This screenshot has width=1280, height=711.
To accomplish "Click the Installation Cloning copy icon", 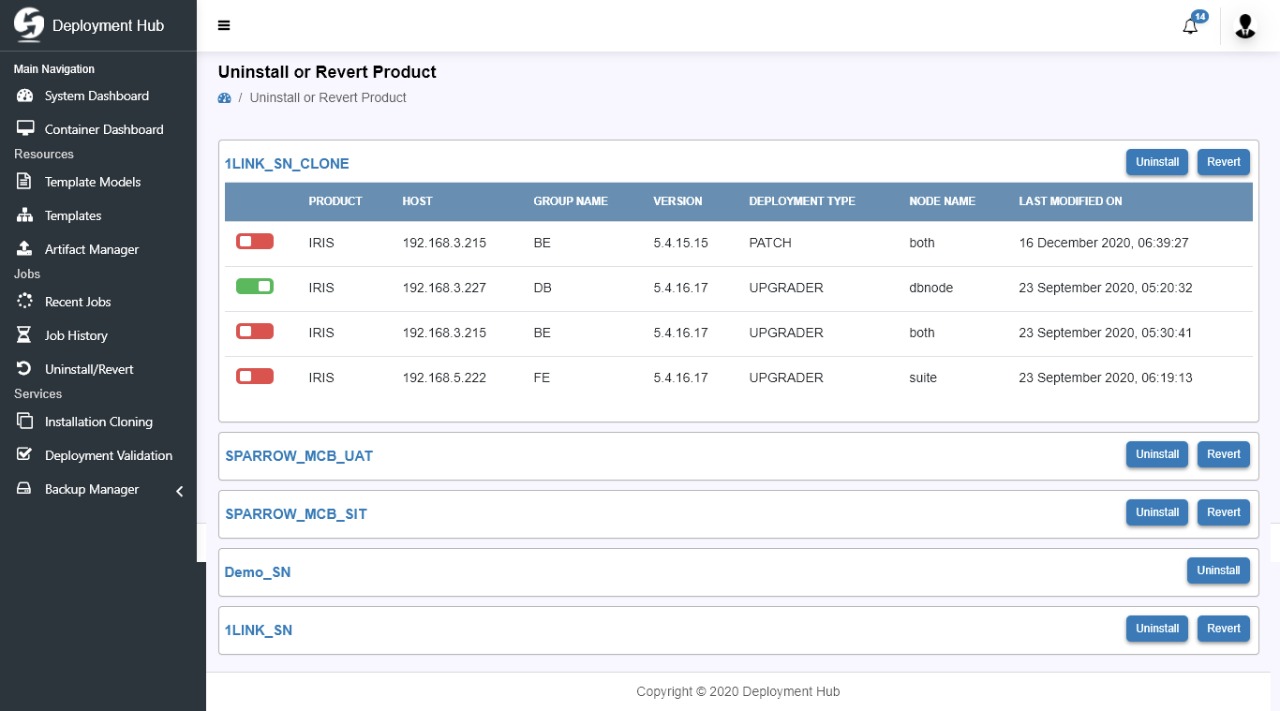I will pyautogui.click(x=25, y=422).
